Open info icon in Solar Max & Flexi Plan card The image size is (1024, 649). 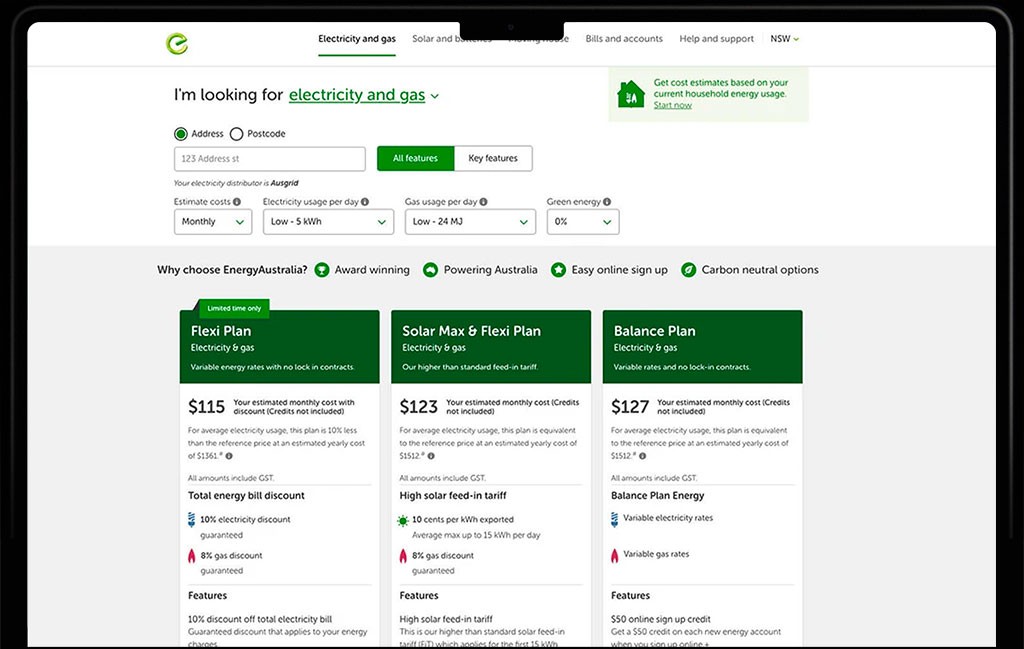431,456
